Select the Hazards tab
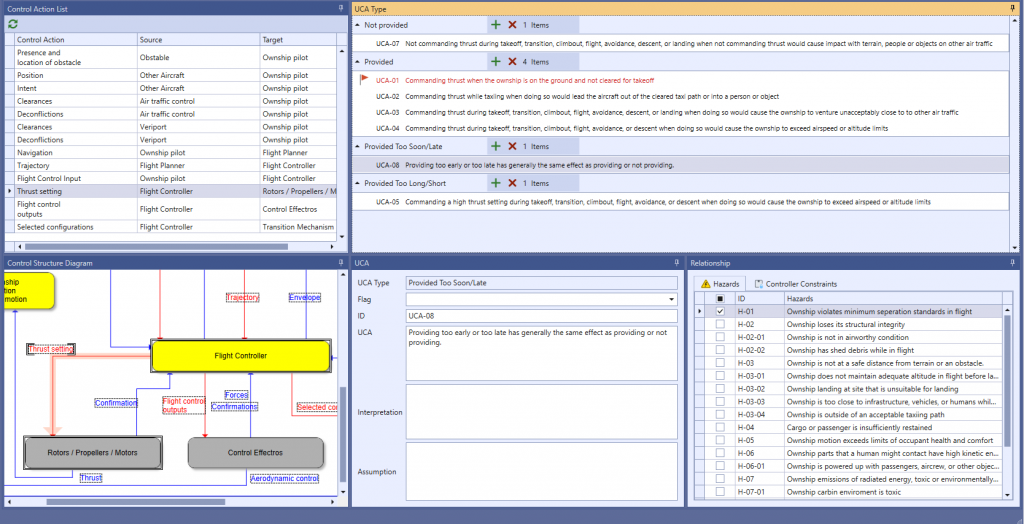The height and width of the screenshot is (524, 1024). click(720, 284)
